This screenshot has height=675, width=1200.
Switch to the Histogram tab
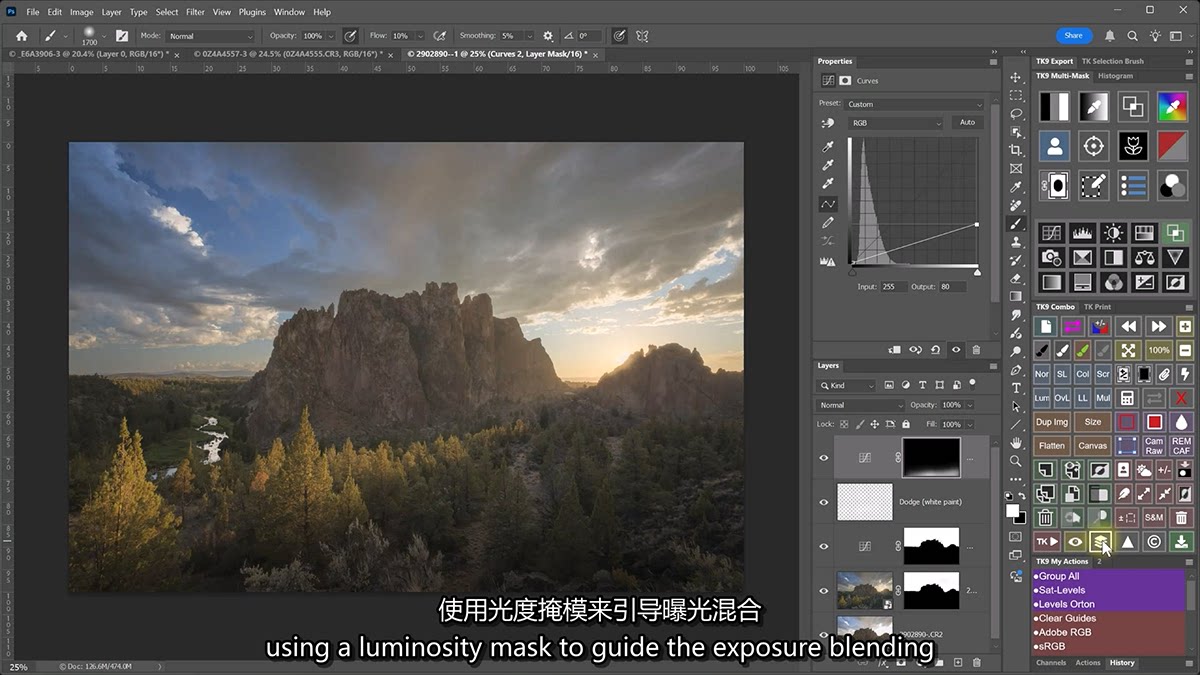pyautogui.click(x=1116, y=76)
